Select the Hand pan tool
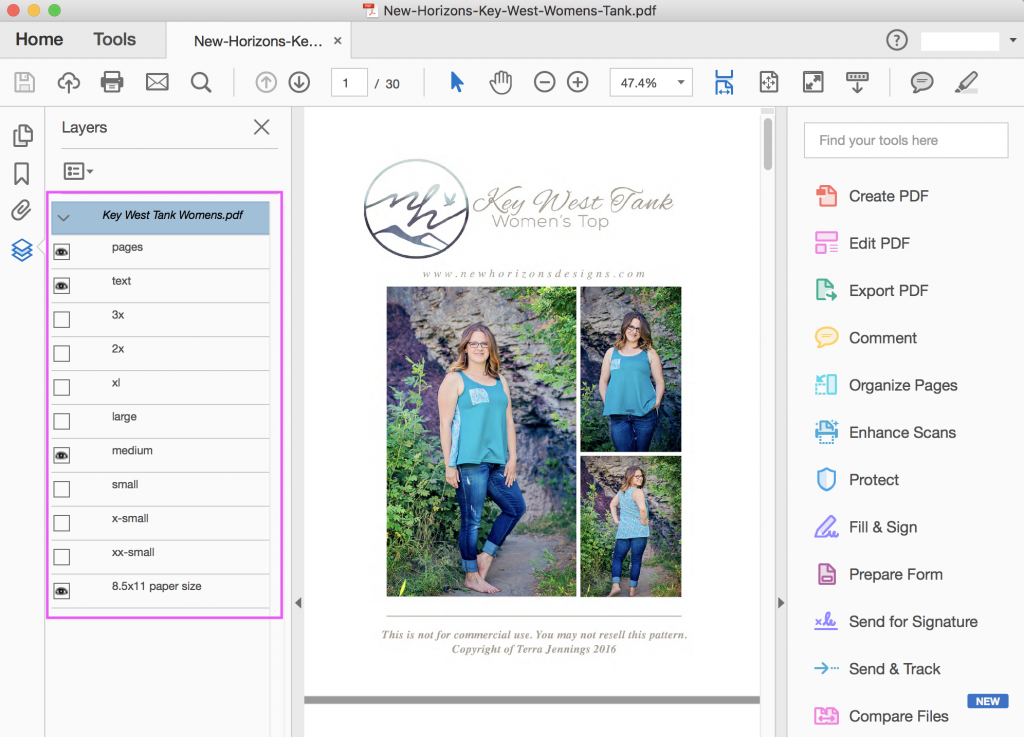 [x=500, y=82]
